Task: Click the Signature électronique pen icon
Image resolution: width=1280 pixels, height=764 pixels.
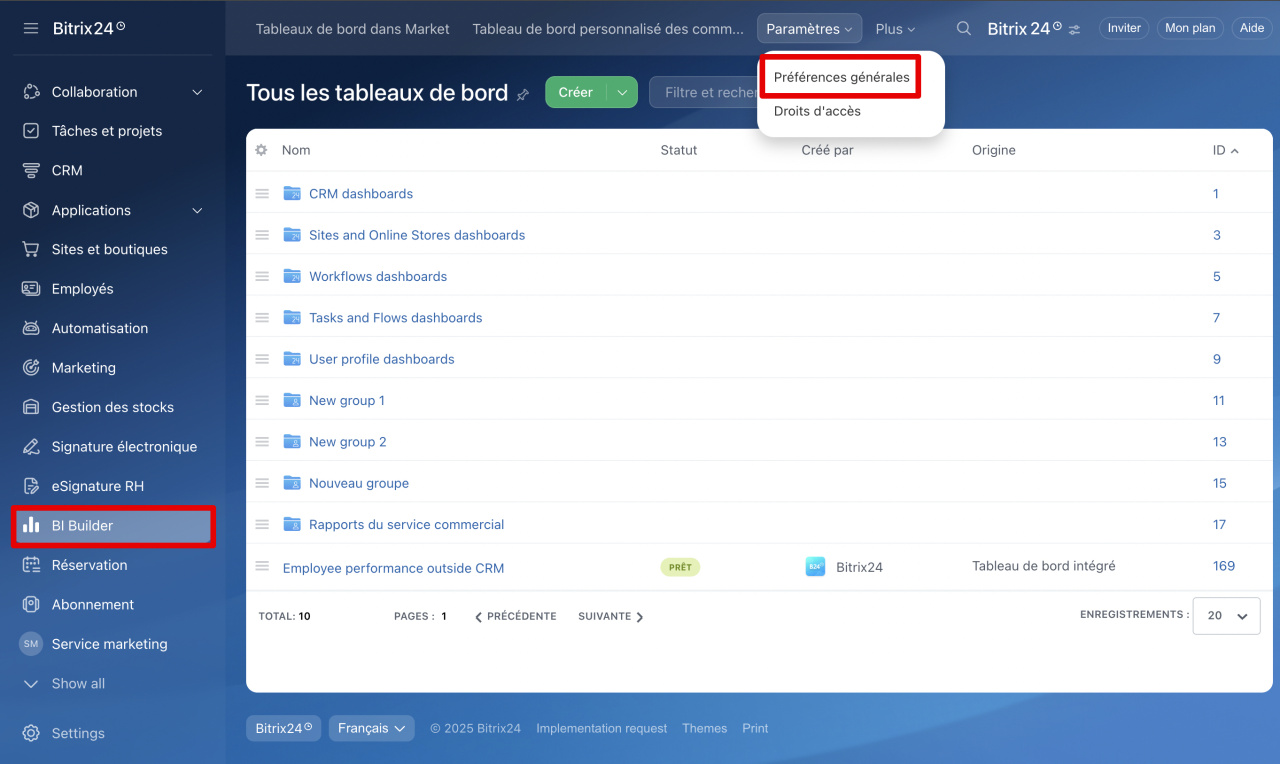Action: pos(31,447)
